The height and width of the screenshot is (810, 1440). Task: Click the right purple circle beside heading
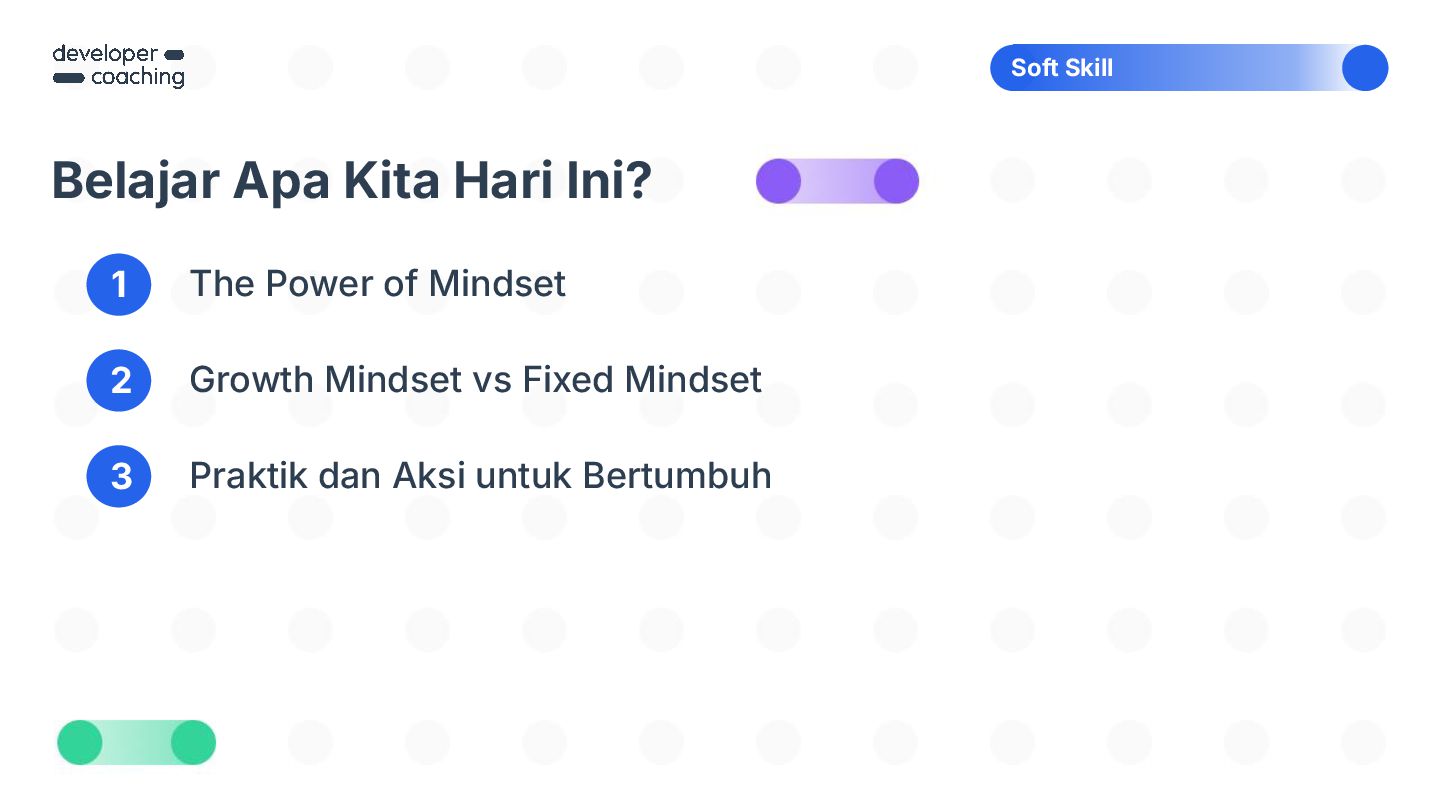(x=896, y=181)
